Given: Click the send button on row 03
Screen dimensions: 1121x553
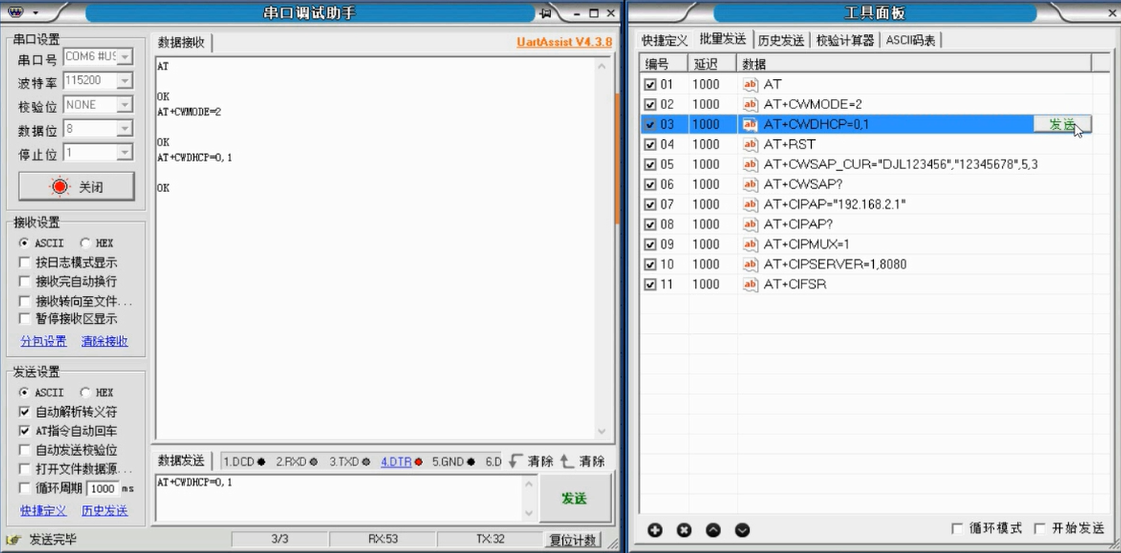Looking at the screenshot, I should (x=1062, y=124).
